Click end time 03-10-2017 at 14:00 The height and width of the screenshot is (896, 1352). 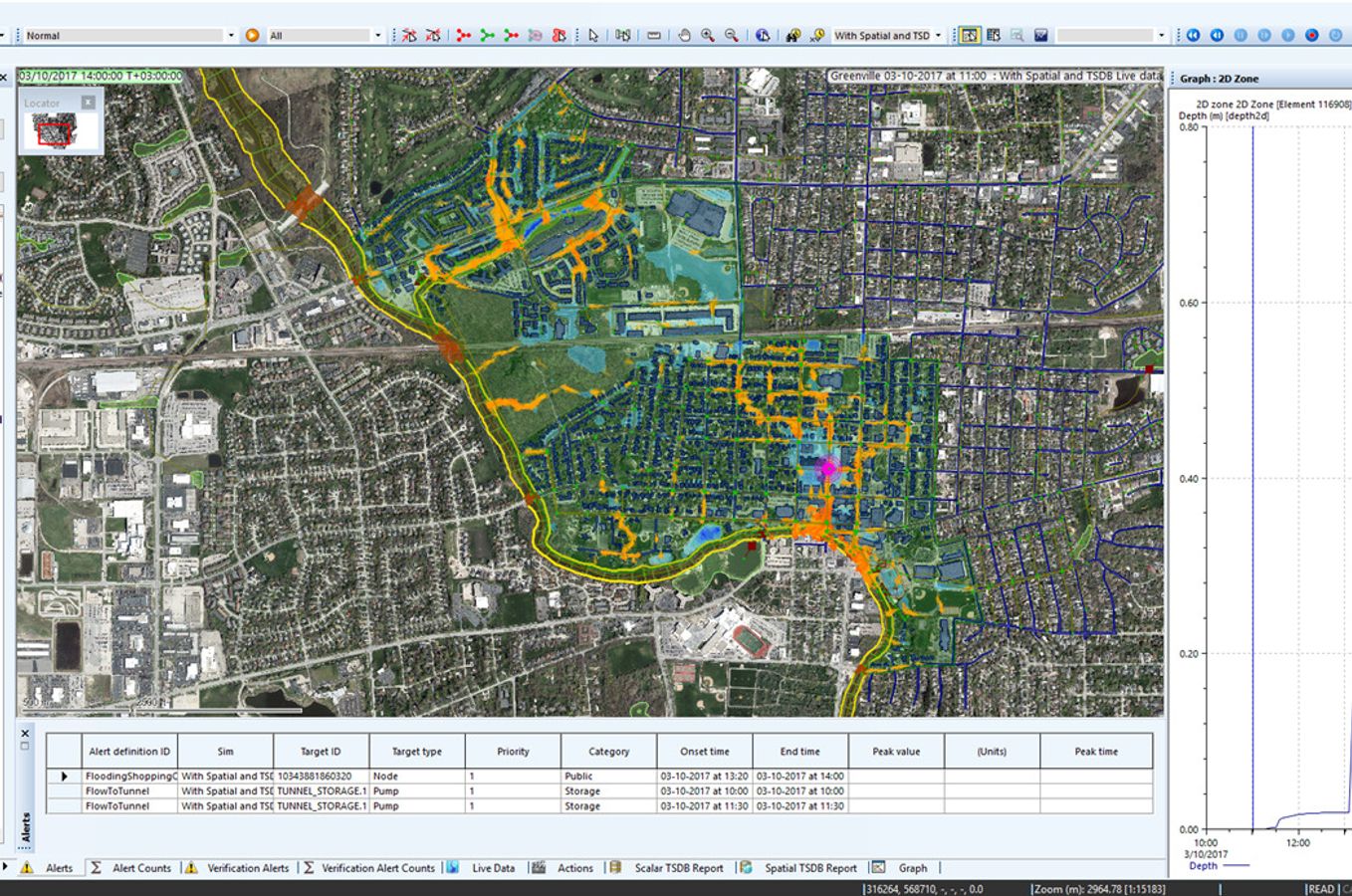pyautogui.click(x=800, y=776)
